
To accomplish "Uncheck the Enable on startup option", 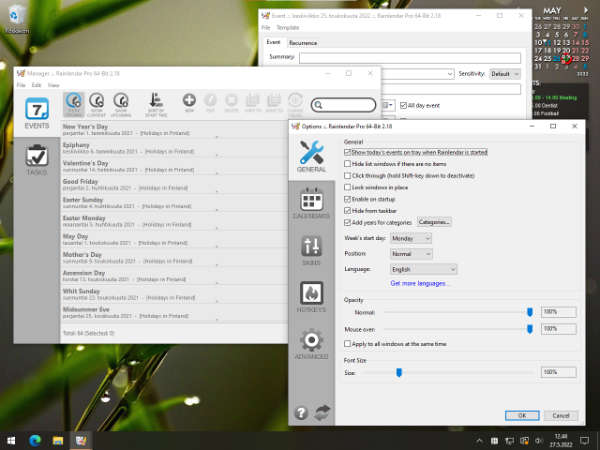I will click(x=347, y=199).
